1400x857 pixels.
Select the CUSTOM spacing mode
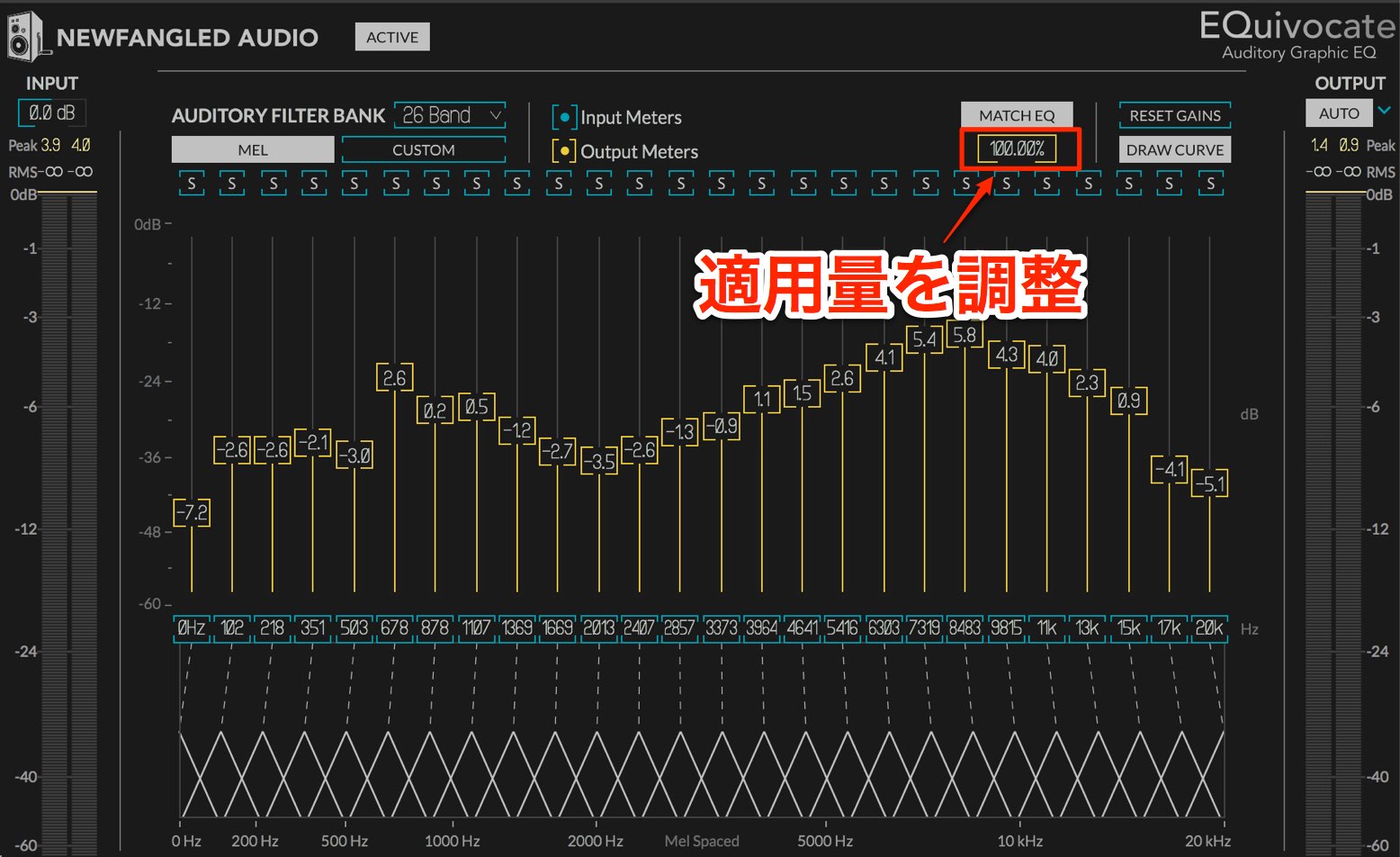coord(423,149)
